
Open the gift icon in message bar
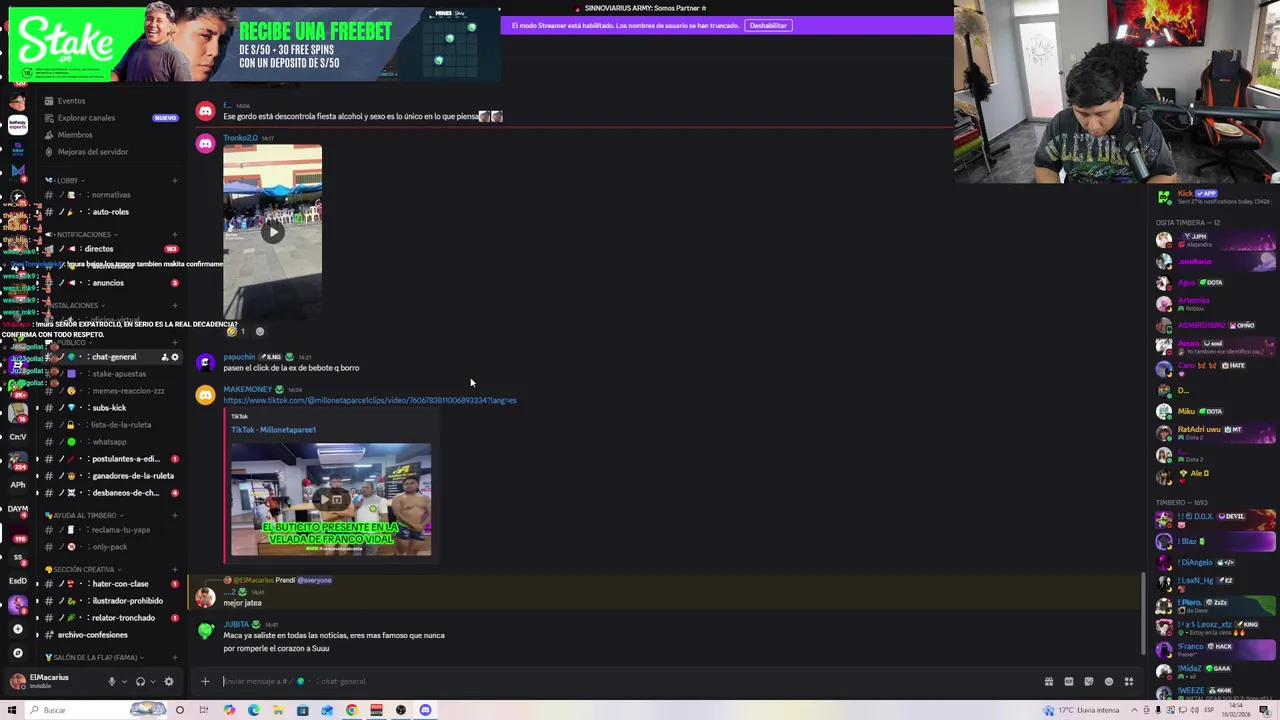1048,682
